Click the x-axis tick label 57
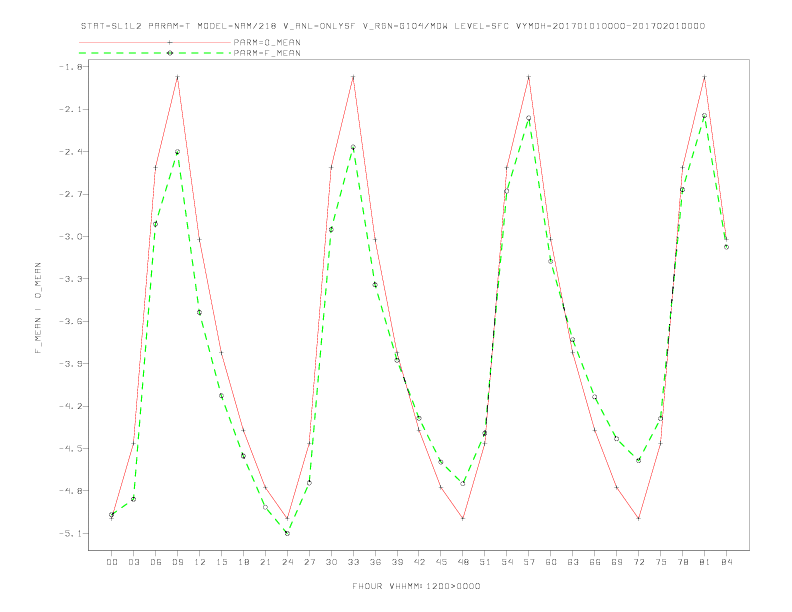The height and width of the screenshot is (612, 792). pos(529,562)
